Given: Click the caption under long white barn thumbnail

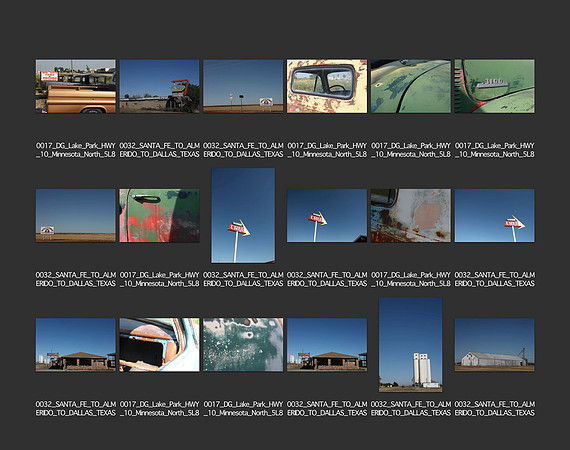Looking at the screenshot, I should (x=494, y=409).
